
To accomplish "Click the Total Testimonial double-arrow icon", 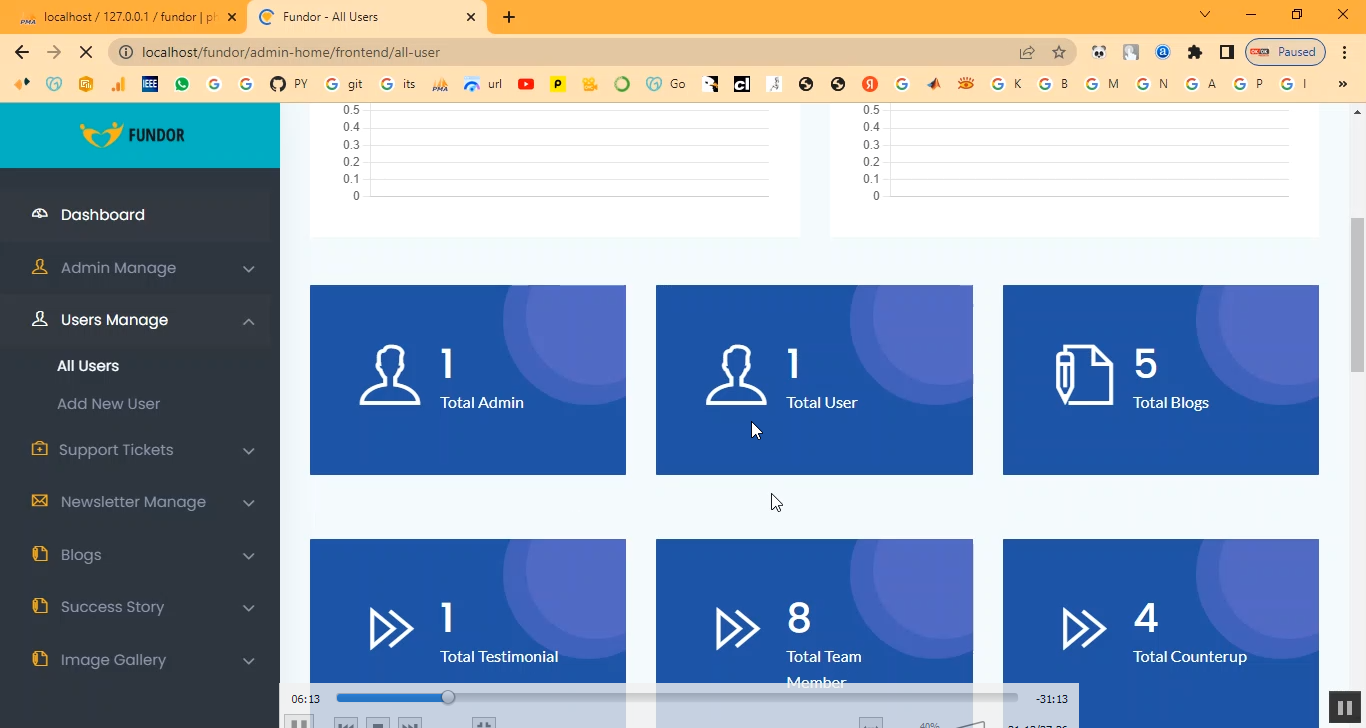I will click(x=391, y=629).
